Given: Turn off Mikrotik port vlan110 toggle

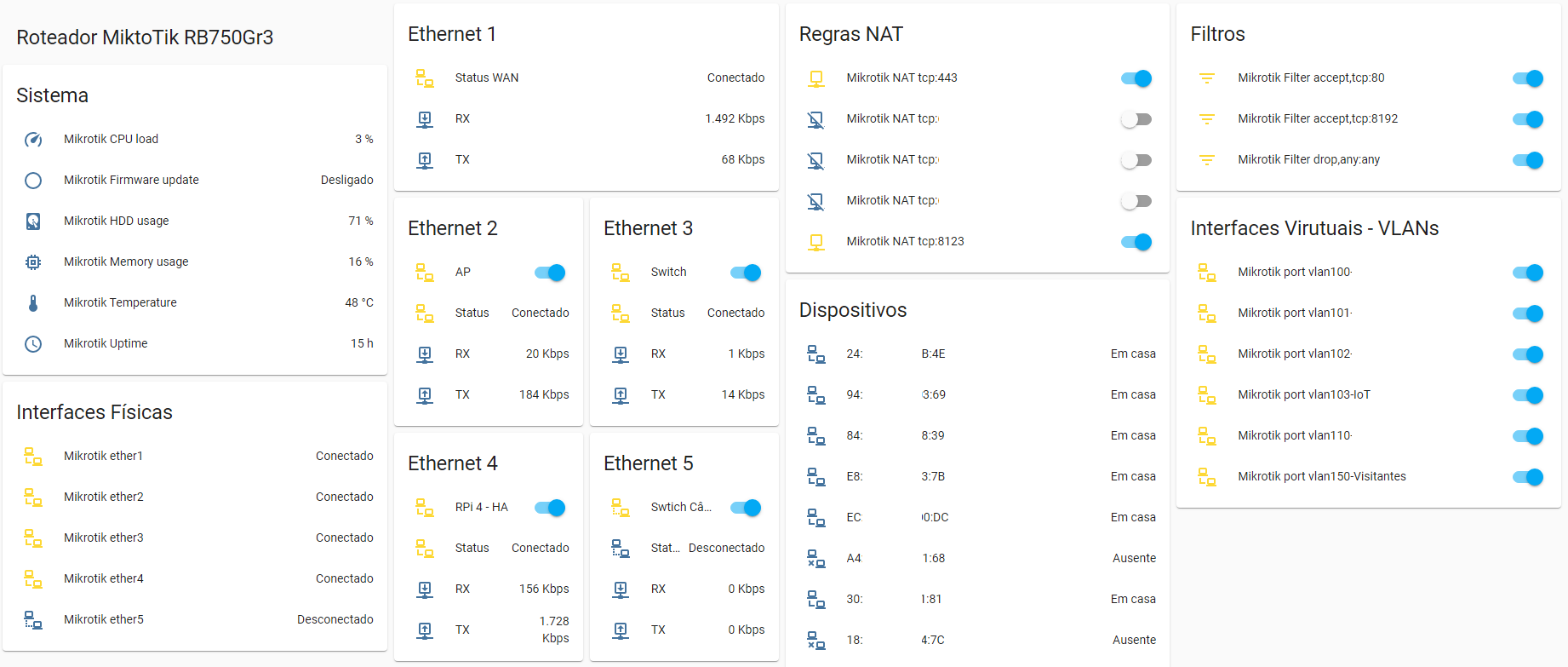Looking at the screenshot, I should 1528,436.
